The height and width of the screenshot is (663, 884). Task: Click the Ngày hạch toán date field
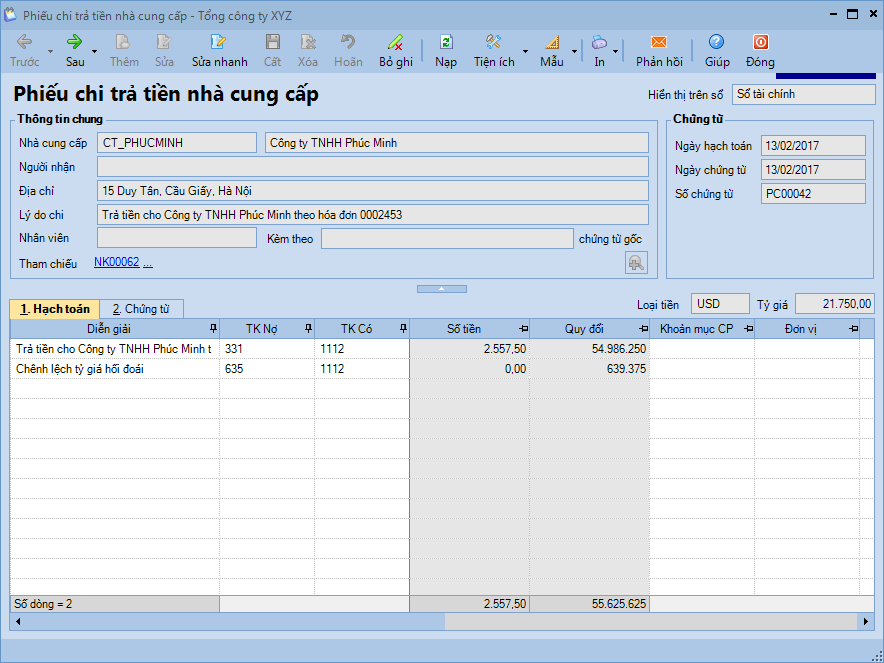pyautogui.click(x=813, y=145)
